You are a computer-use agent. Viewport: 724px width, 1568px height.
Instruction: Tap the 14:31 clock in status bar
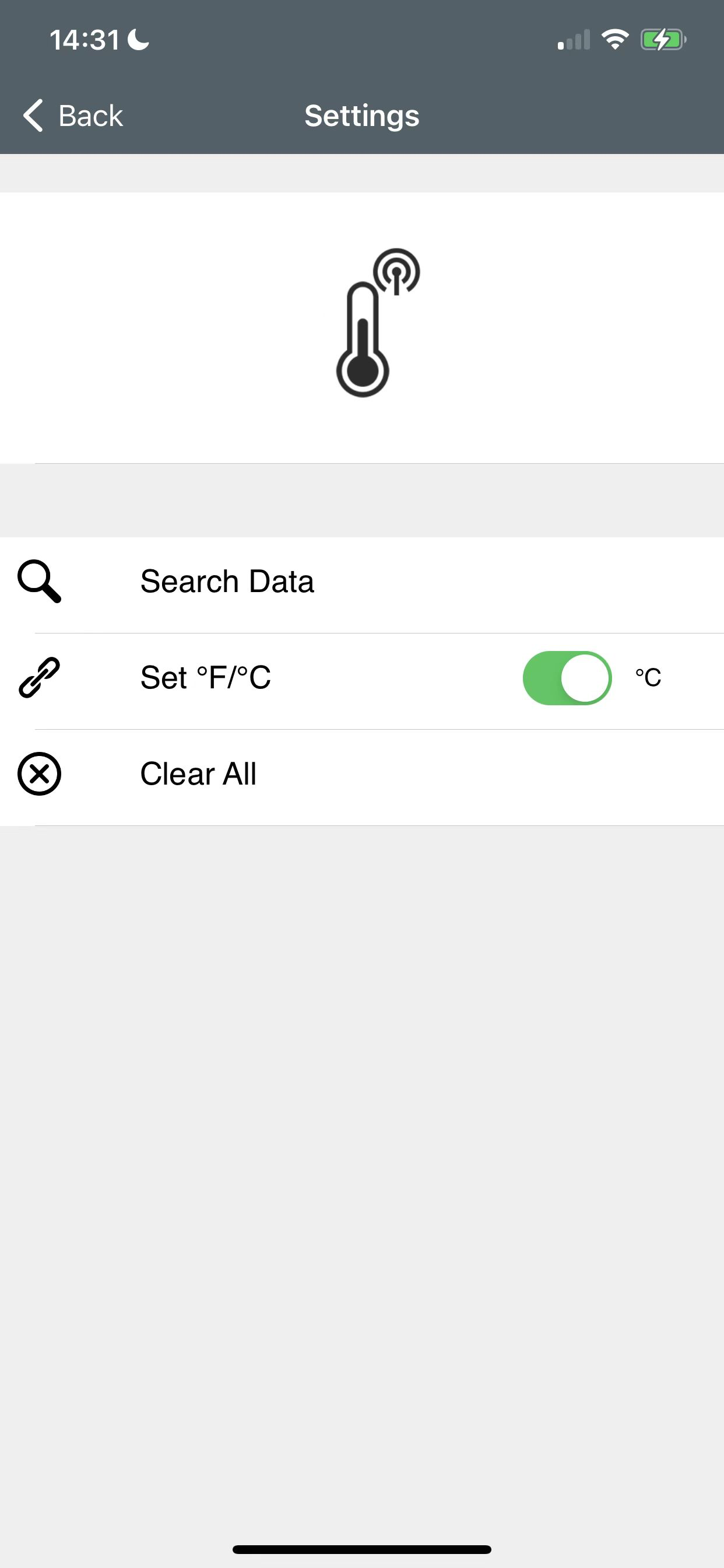85,40
